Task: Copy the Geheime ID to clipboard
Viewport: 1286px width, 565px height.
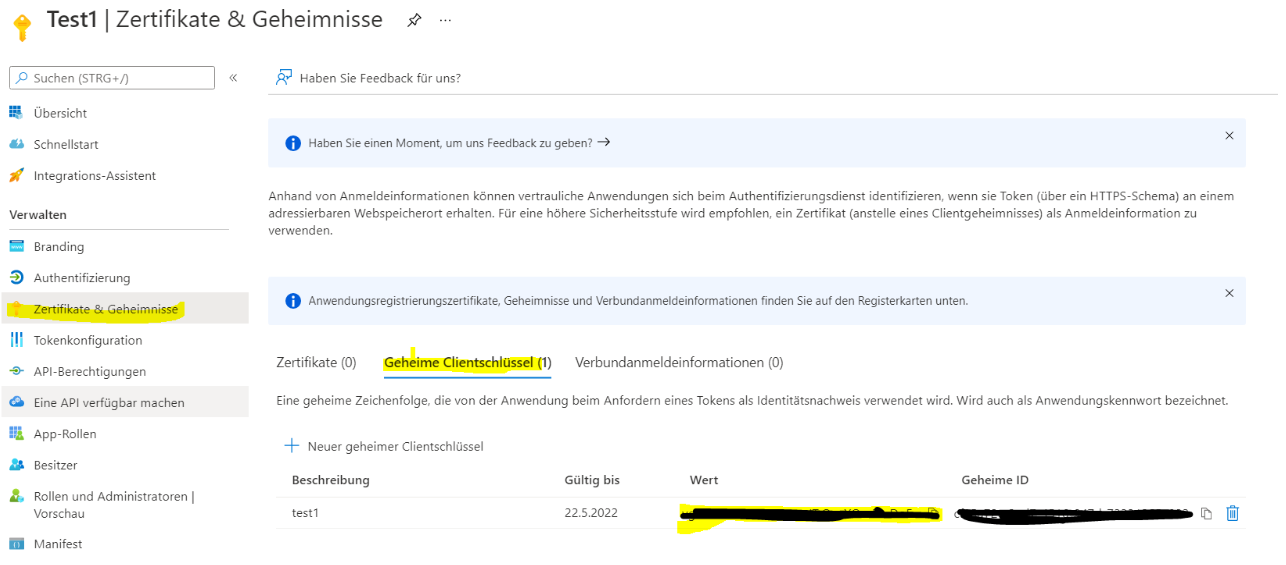Action: click(x=1206, y=513)
